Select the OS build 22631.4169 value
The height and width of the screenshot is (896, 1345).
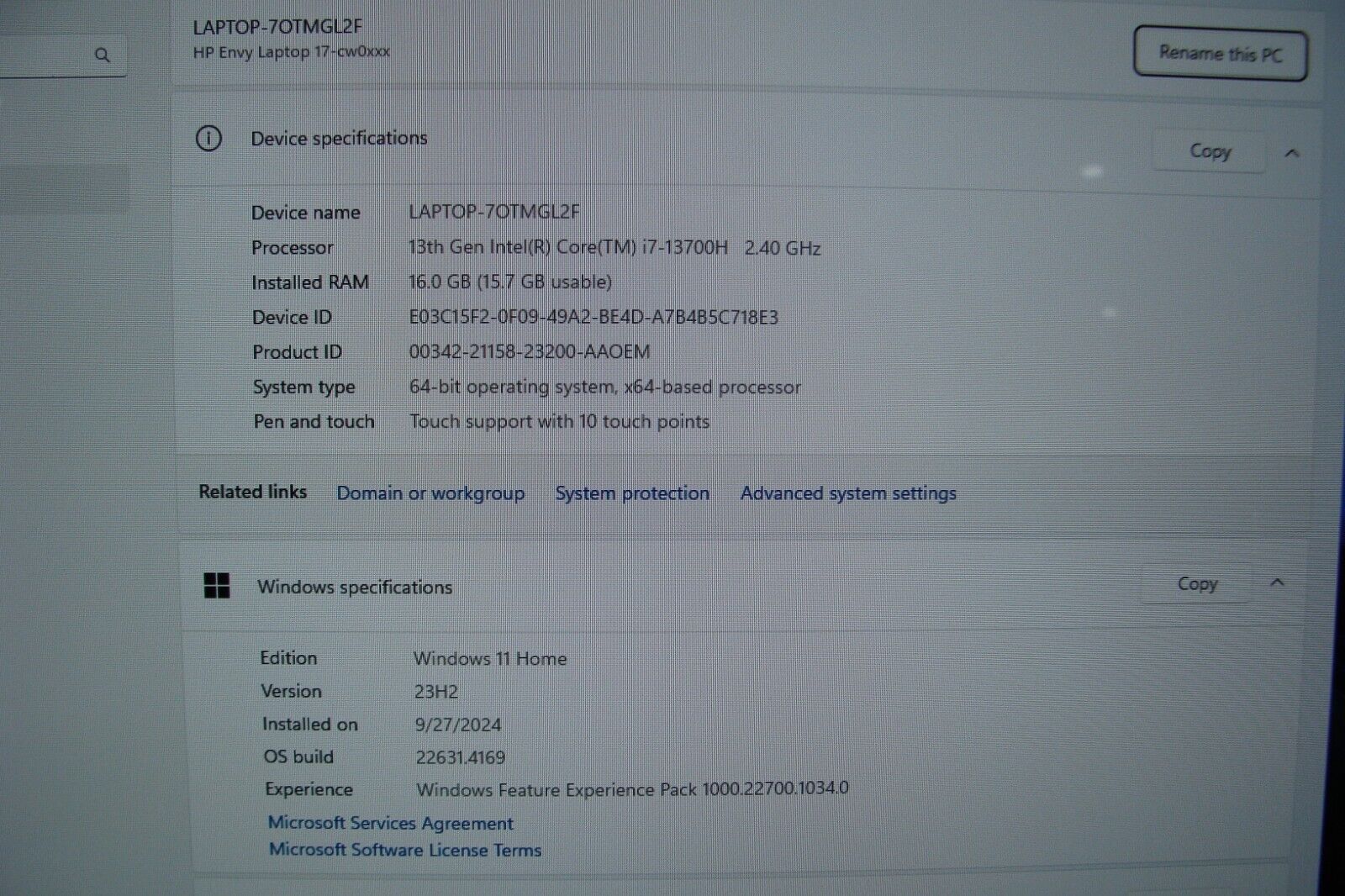(461, 757)
